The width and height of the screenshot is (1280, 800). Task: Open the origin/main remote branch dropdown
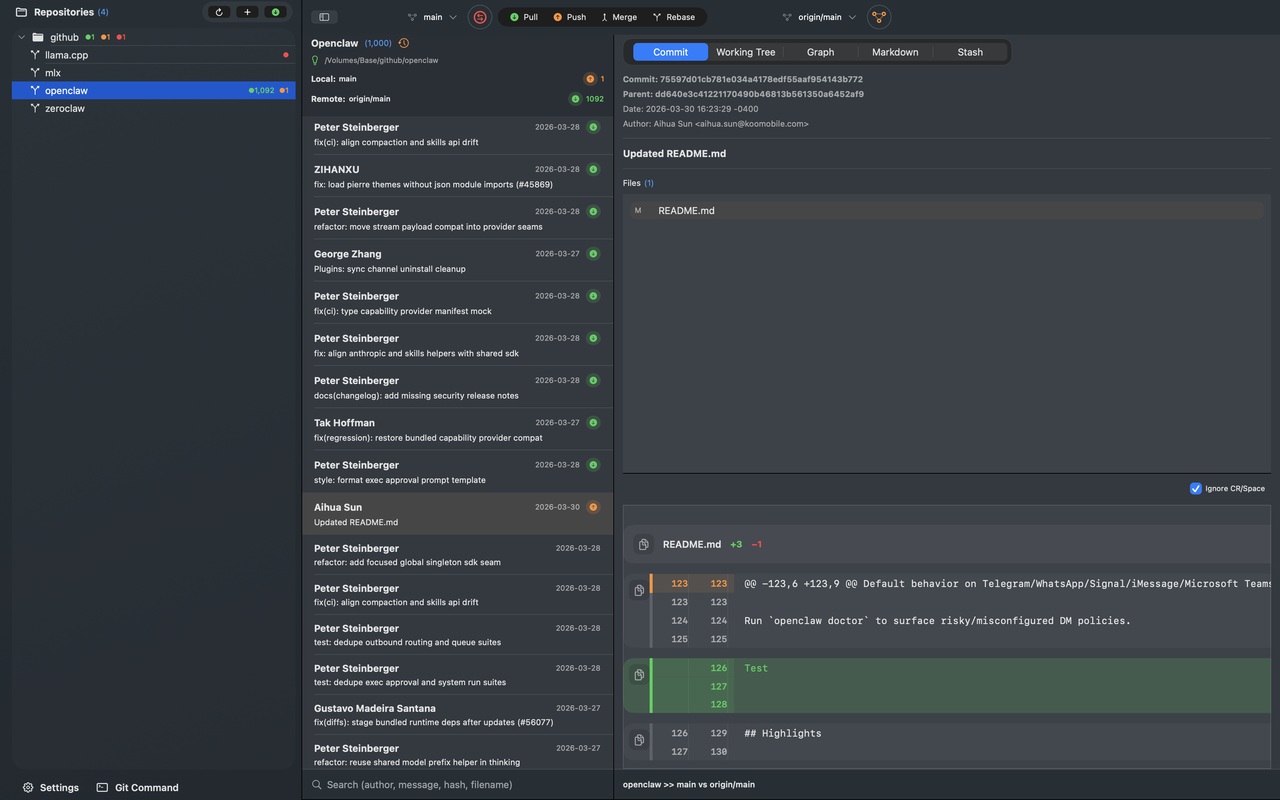pos(819,17)
